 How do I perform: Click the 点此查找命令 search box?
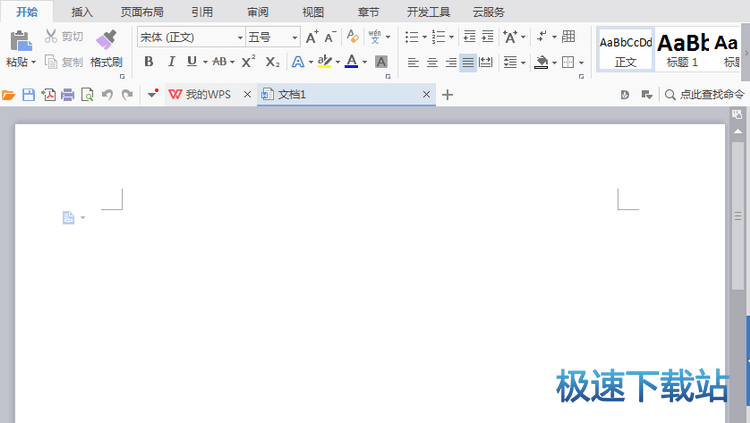705,95
